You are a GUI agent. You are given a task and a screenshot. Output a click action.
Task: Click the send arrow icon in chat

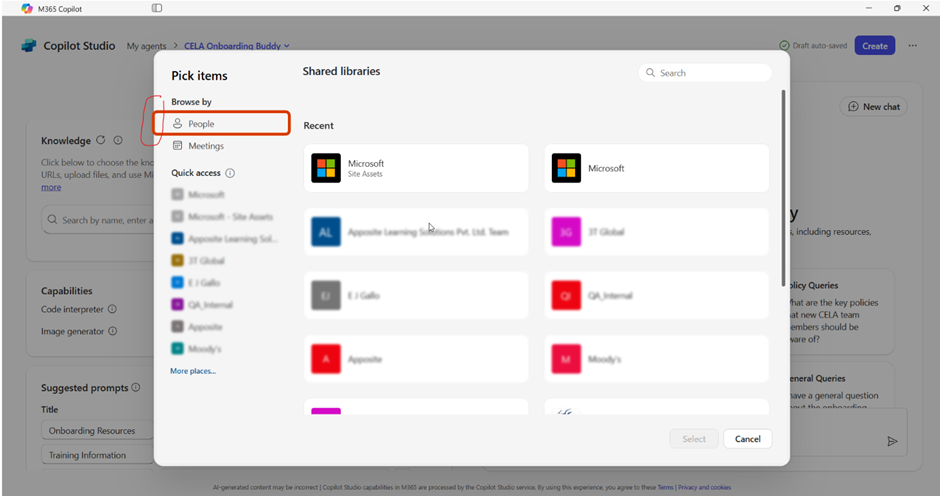[x=892, y=441]
